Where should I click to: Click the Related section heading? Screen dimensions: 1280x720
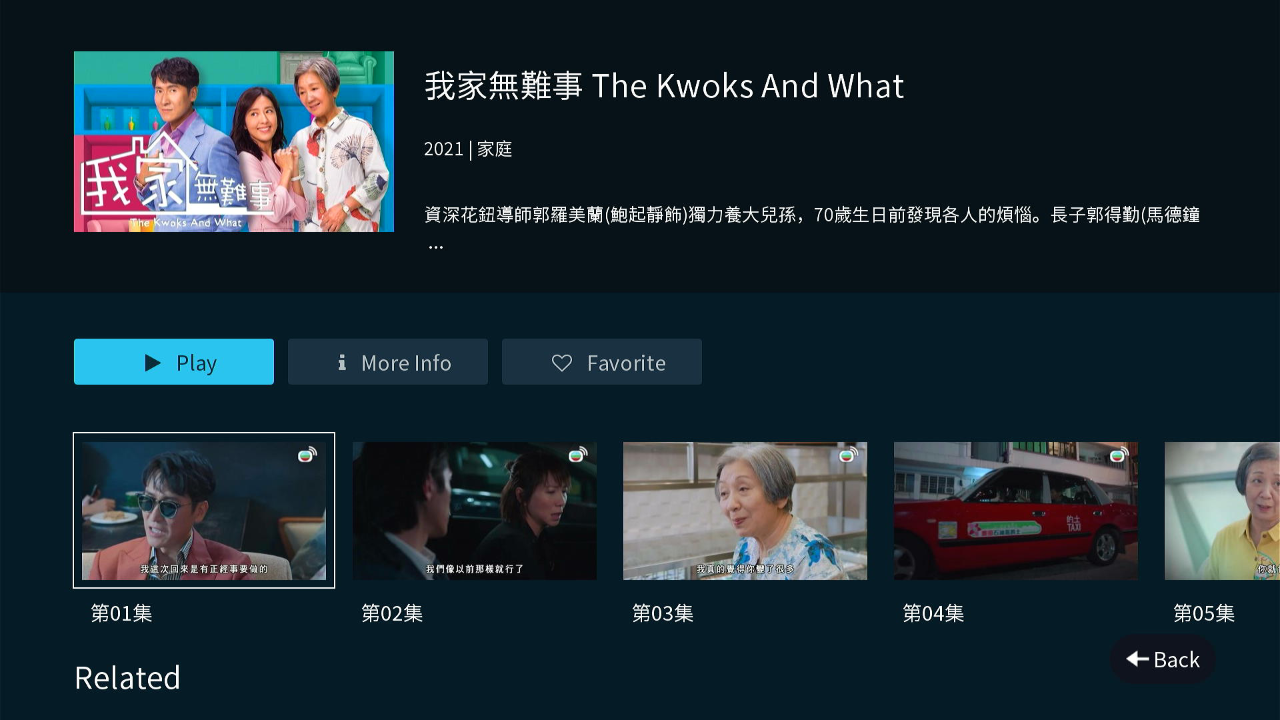click(x=127, y=677)
